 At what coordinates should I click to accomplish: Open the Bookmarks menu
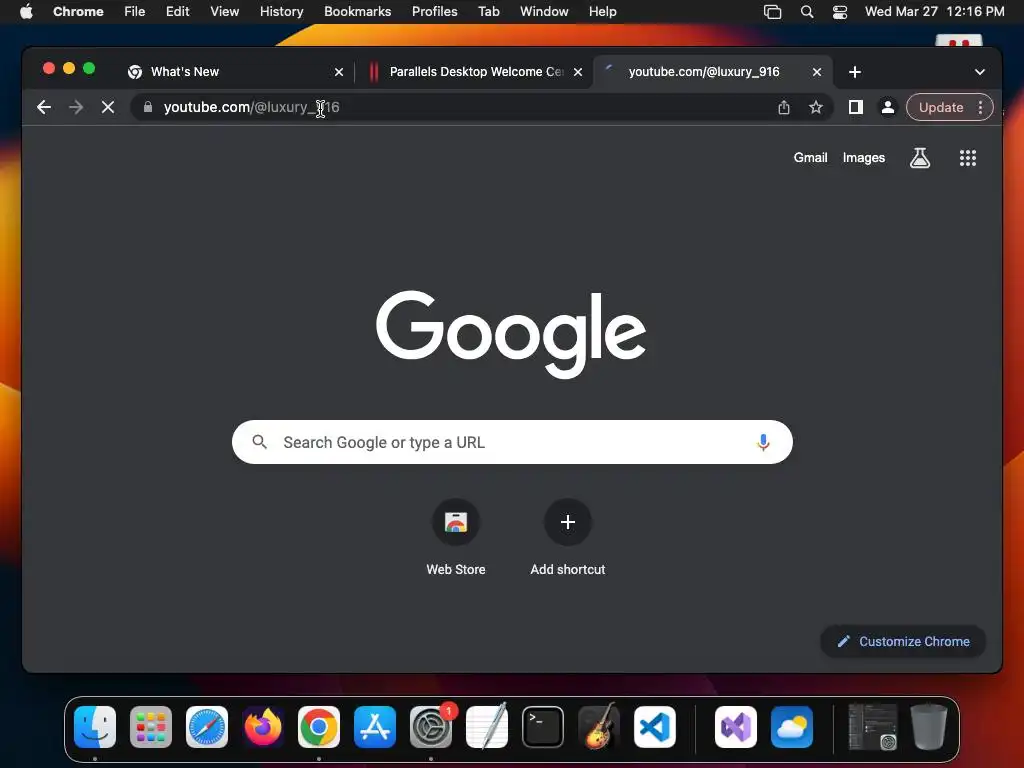(358, 12)
